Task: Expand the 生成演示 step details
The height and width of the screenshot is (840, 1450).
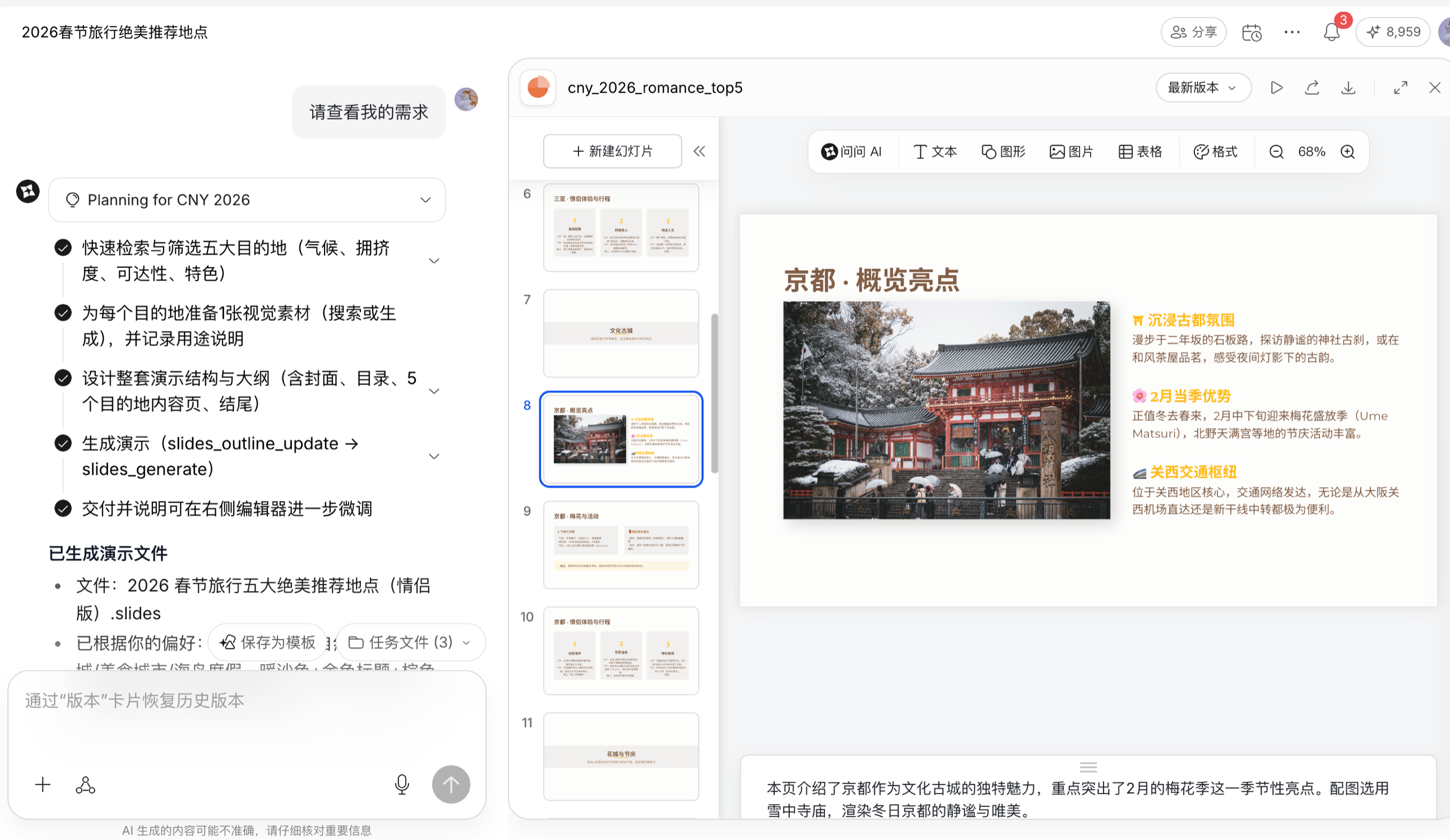Action: tap(434, 456)
